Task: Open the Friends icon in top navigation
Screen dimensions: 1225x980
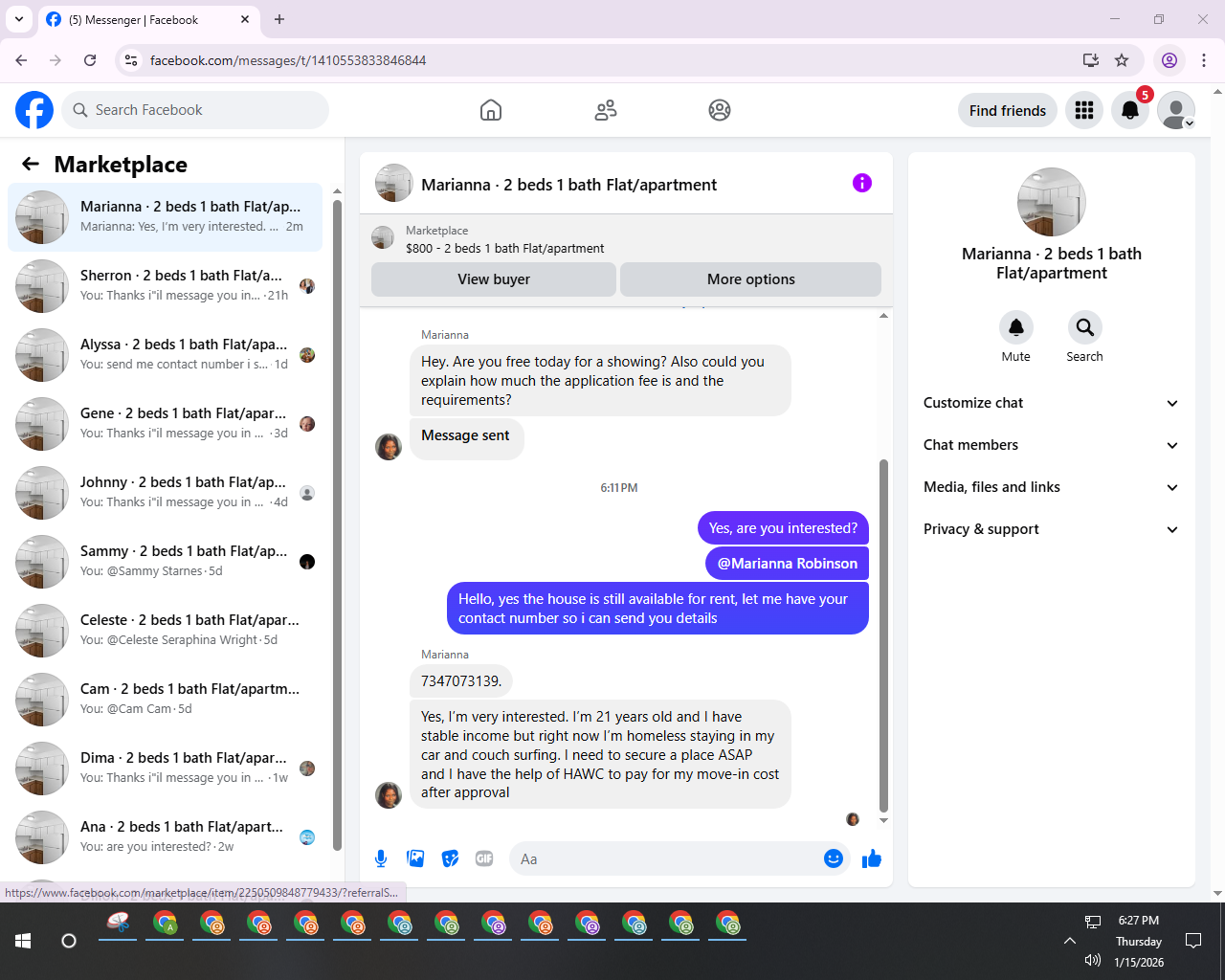Action: [x=606, y=110]
